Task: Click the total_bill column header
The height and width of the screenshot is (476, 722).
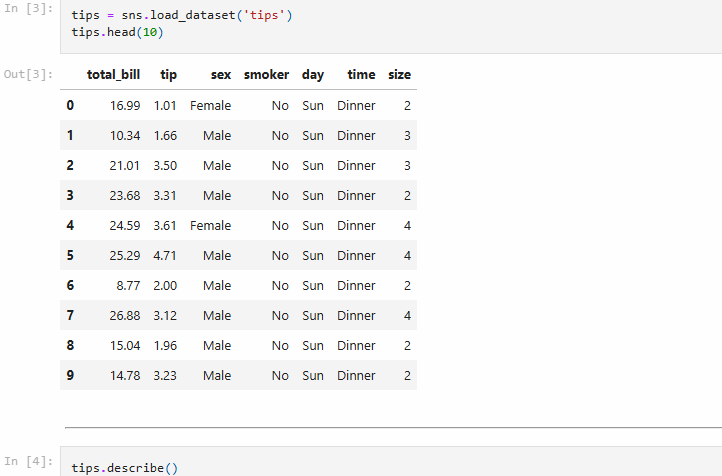Action: pos(113,75)
